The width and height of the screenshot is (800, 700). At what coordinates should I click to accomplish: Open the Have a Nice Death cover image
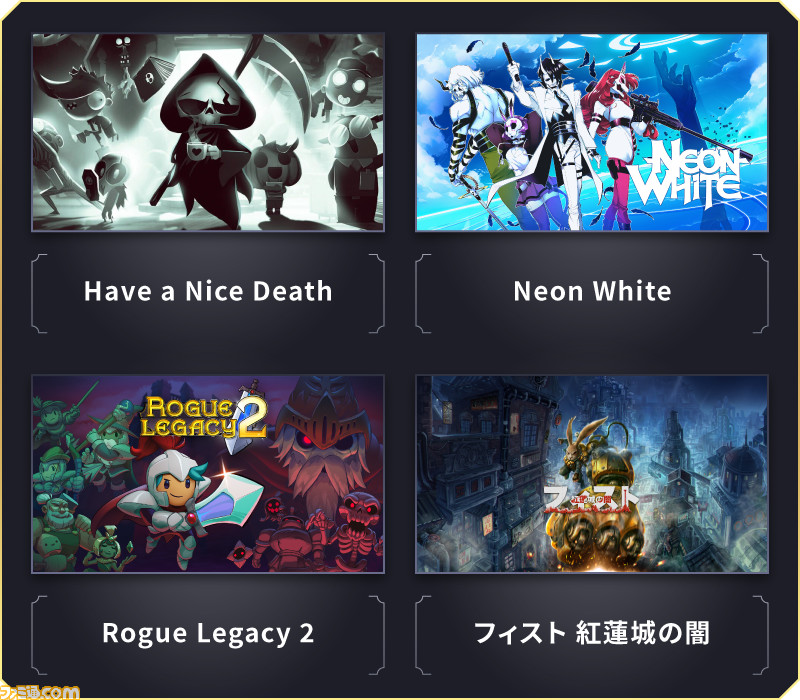click(x=208, y=132)
